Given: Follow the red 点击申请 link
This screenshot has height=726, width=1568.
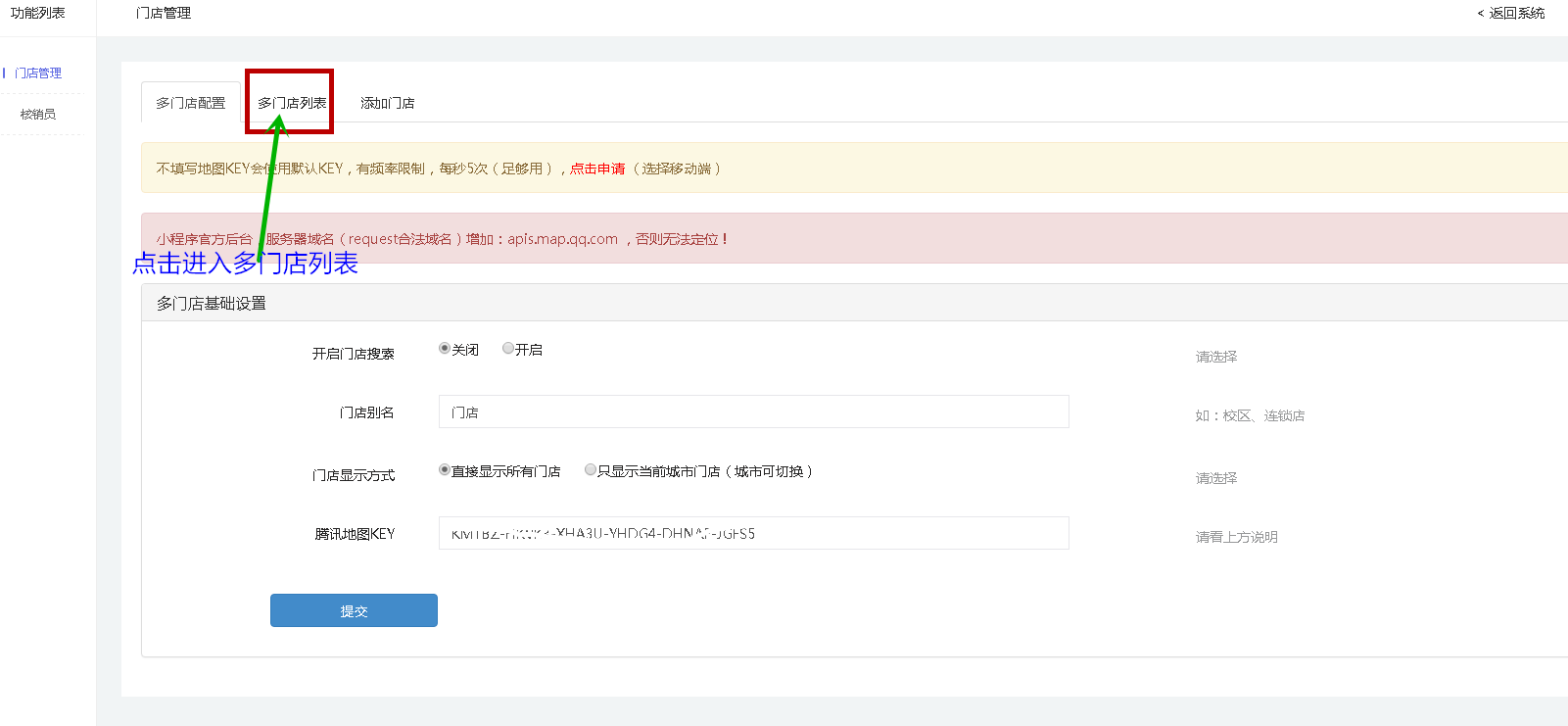Looking at the screenshot, I should tap(597, 169).
